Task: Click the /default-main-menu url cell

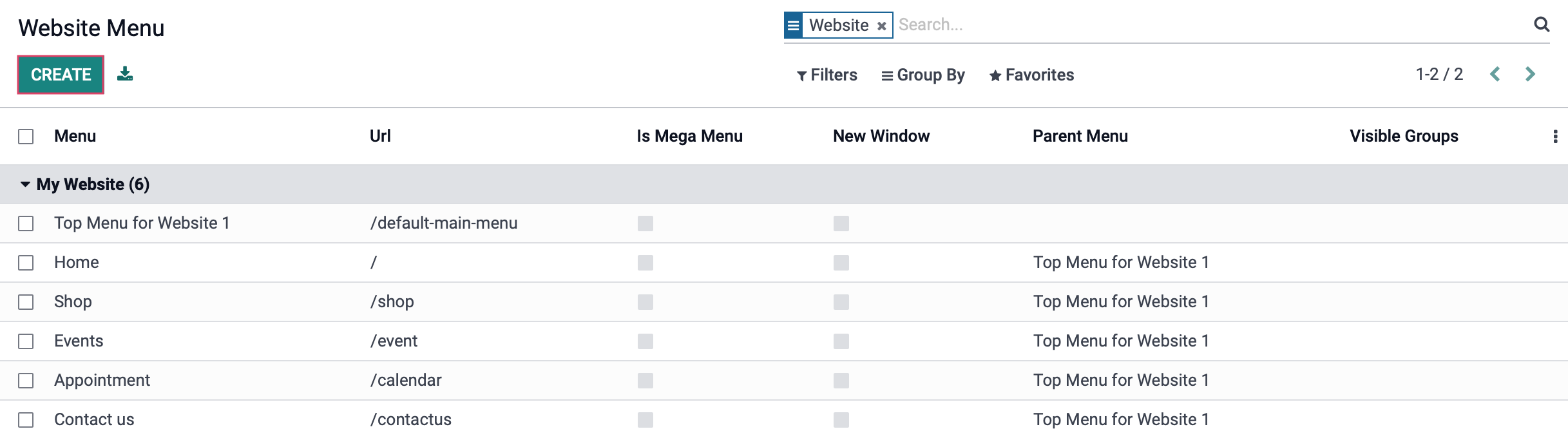Action: tap(444, 223)
